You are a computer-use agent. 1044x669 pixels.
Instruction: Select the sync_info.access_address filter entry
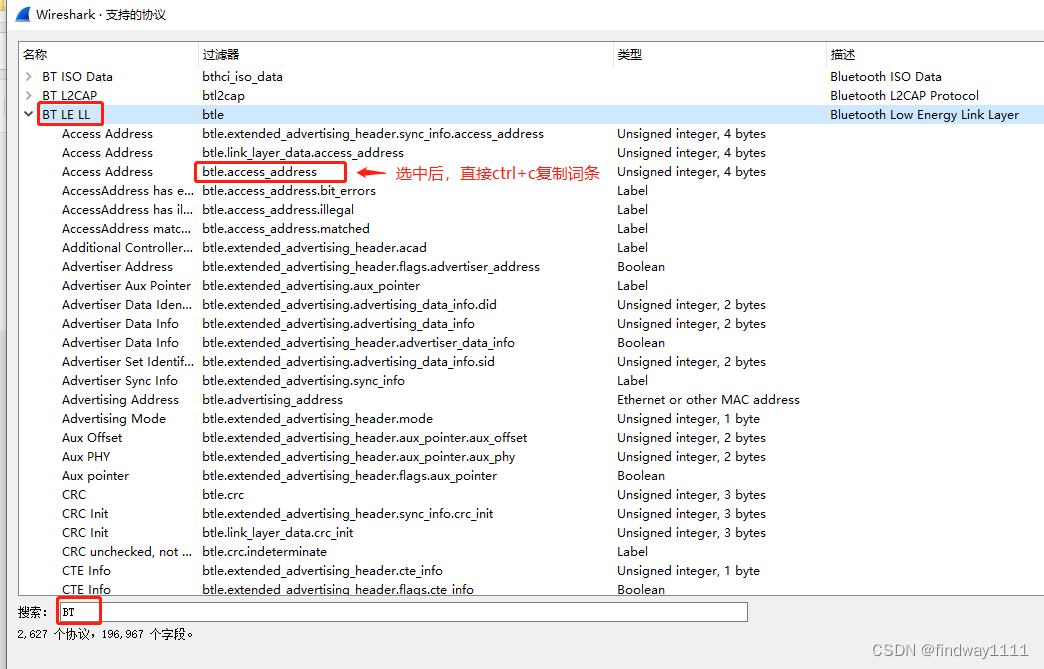click(373, 134)
